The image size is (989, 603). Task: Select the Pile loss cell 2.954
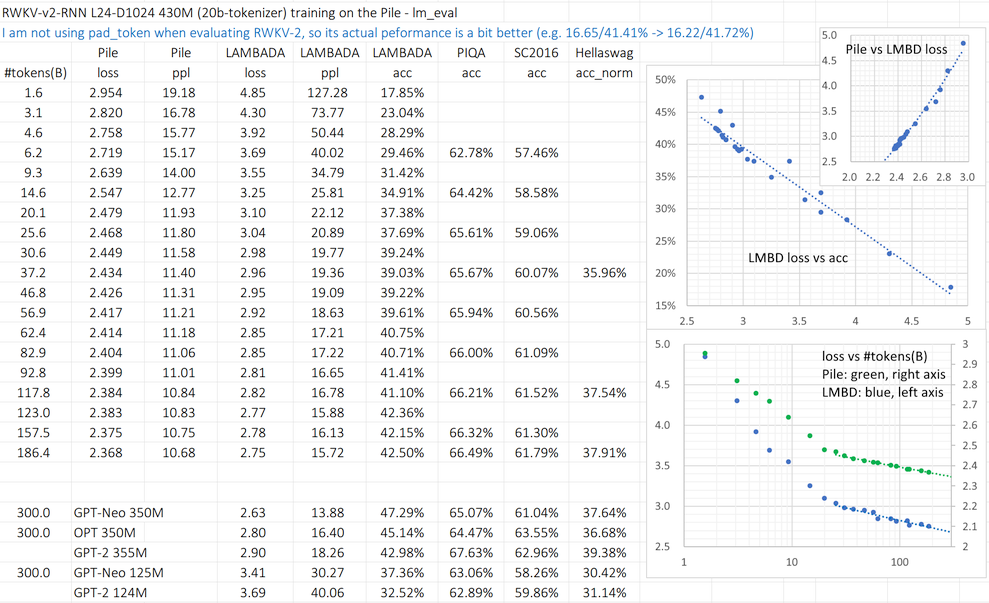click(x=114, y=92)
